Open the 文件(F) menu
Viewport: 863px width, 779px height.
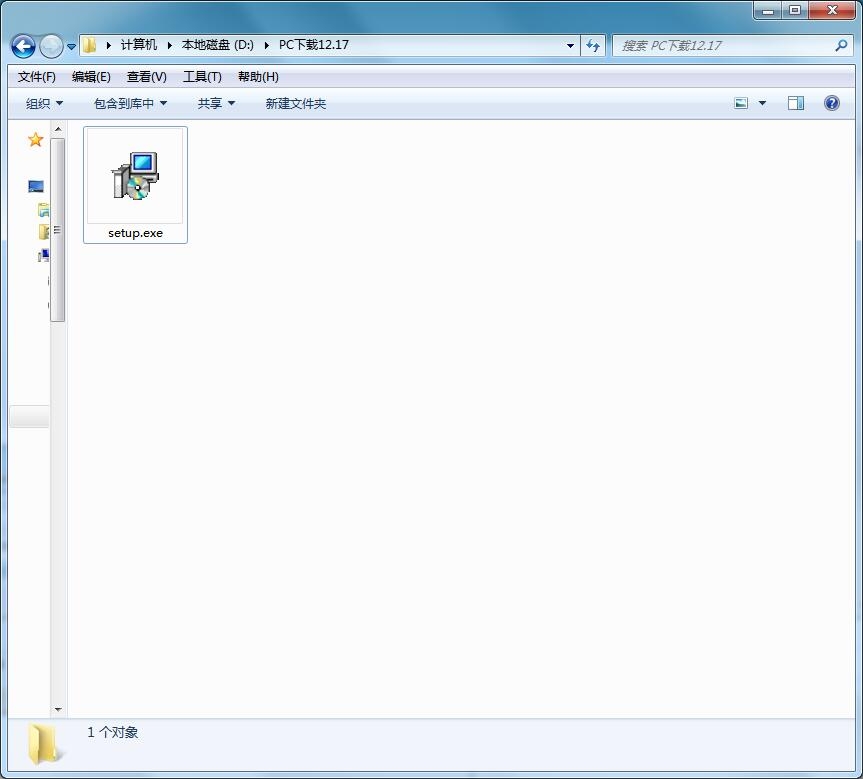(37, 77)
